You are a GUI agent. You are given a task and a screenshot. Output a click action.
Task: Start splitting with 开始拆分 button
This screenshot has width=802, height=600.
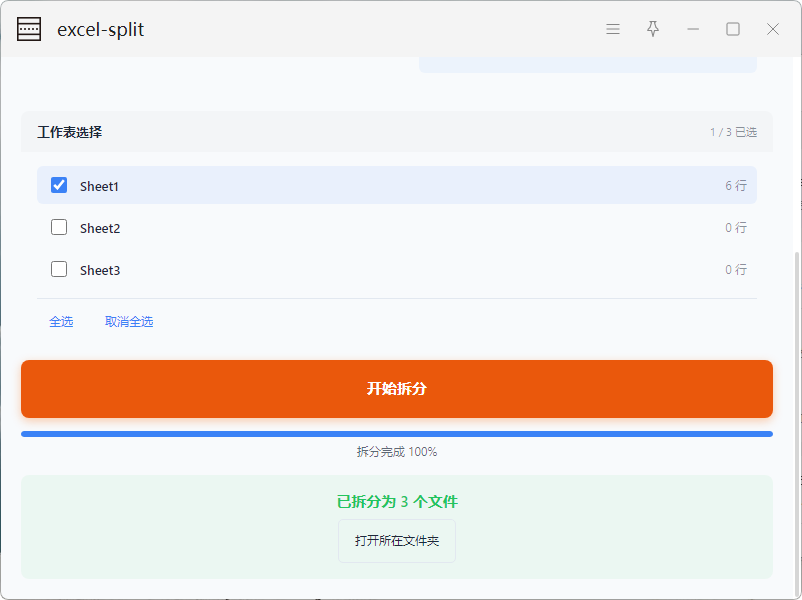point(396,389)
